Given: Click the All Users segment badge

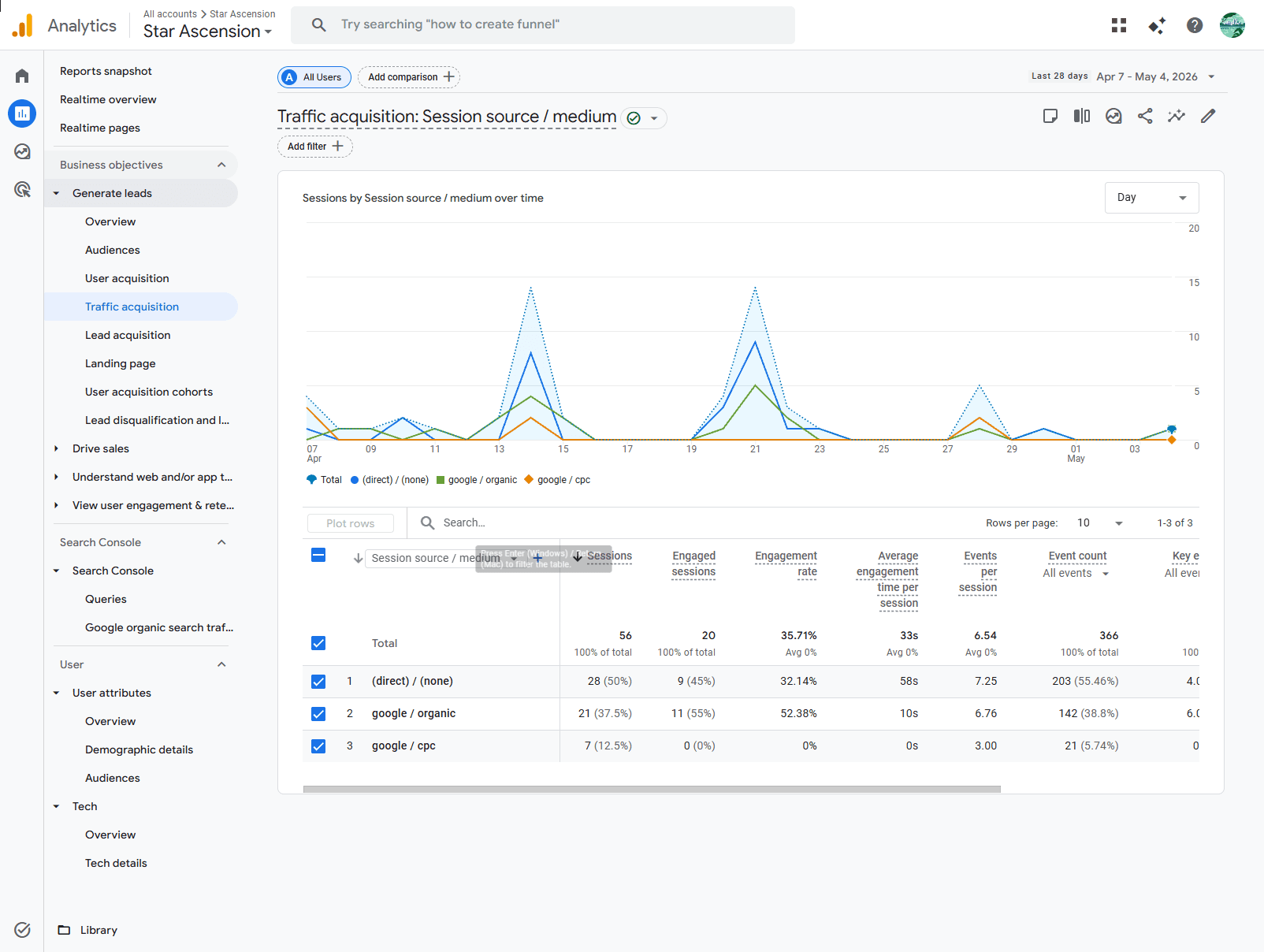Looking at the screenshot, I should point(314,77).
